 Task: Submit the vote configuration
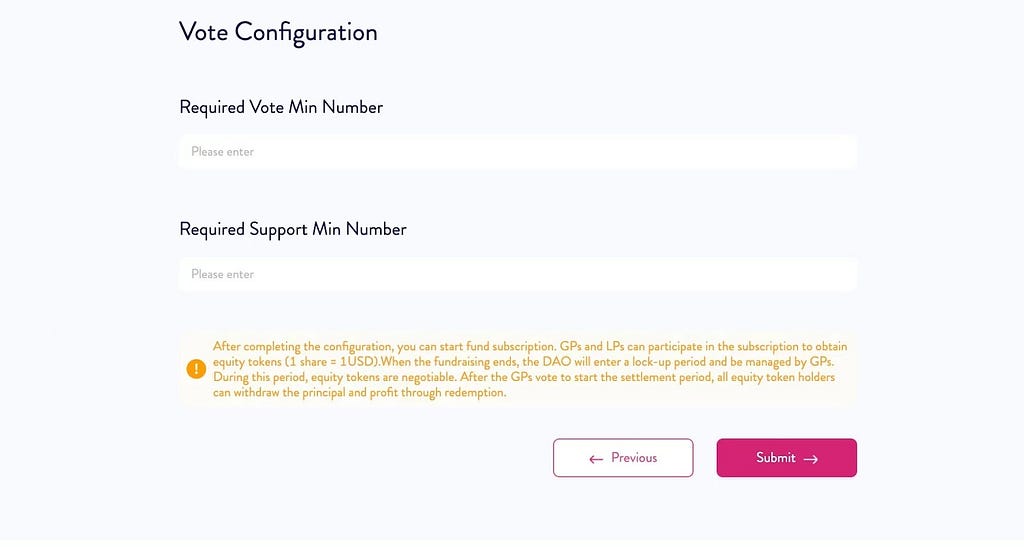pos(786,458)
